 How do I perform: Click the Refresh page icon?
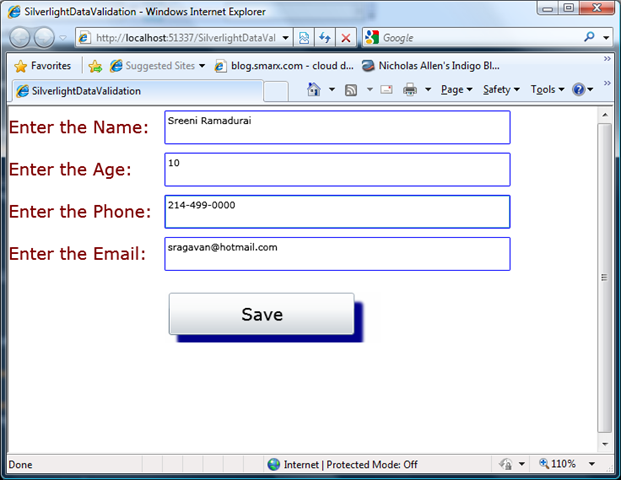tap(325, 38)
